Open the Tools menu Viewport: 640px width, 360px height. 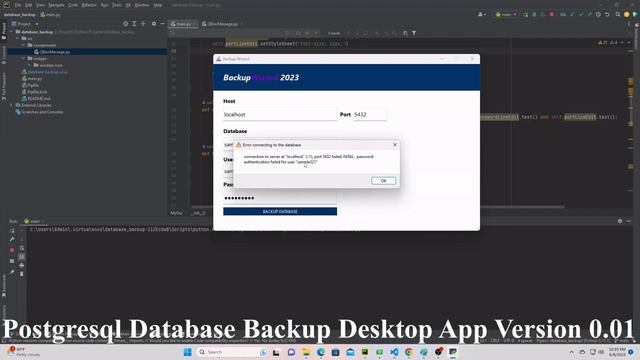(117, 5)
